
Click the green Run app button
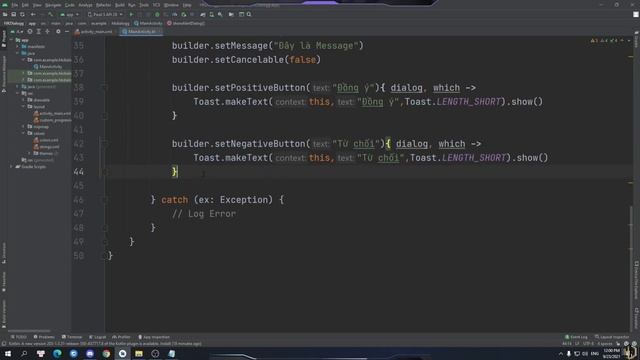[131, 14]
